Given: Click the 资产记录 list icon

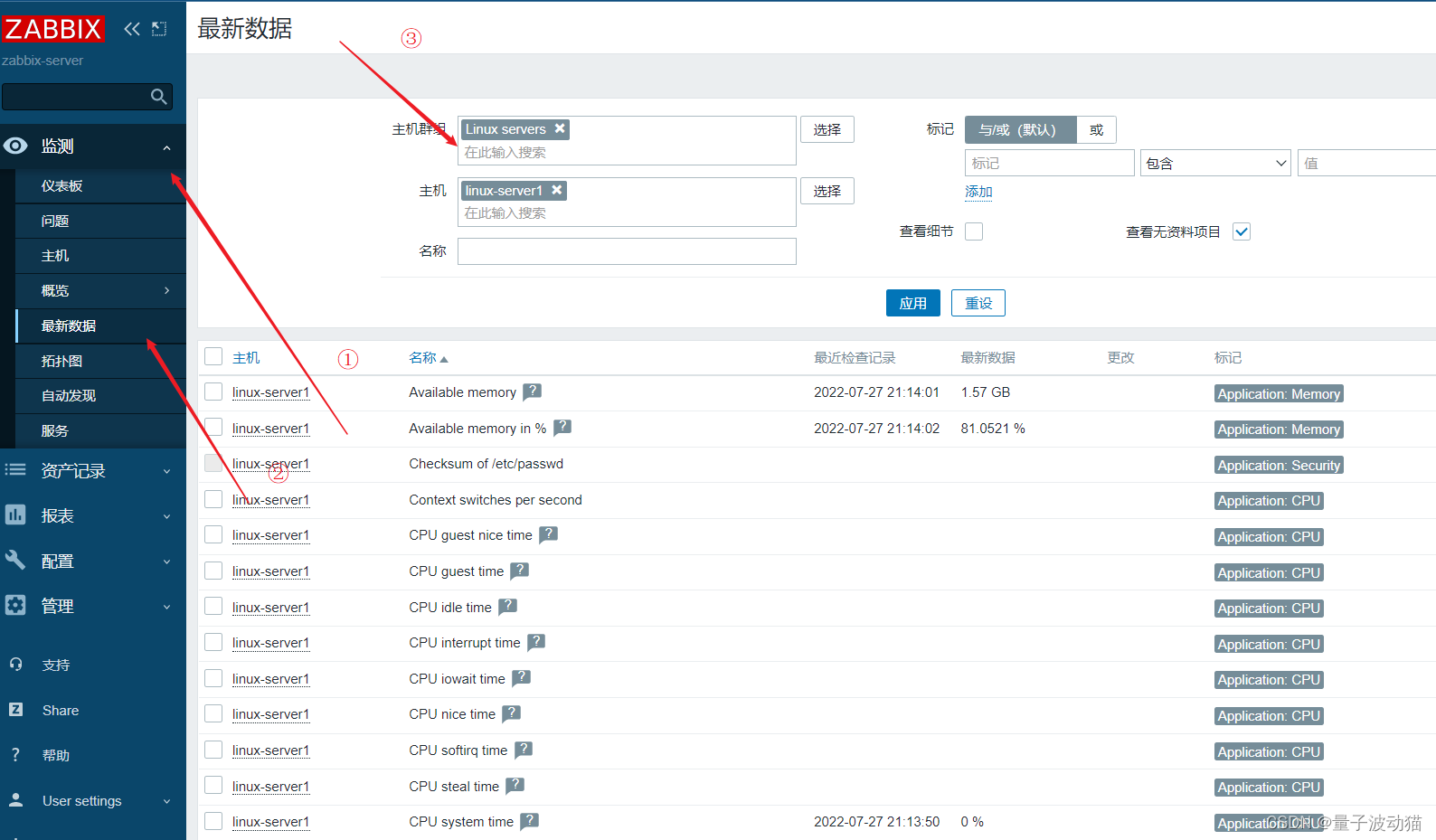Looking at the screenshot, I should (15, 469).
